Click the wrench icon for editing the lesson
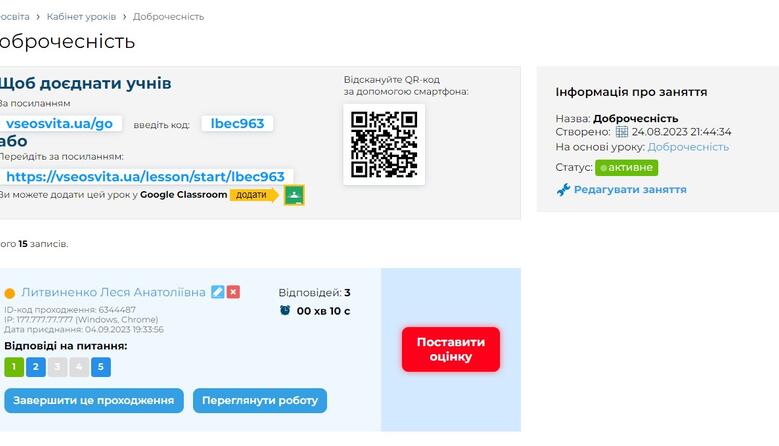Viewport: 779px width, 446px height. [x=563, y=190]
